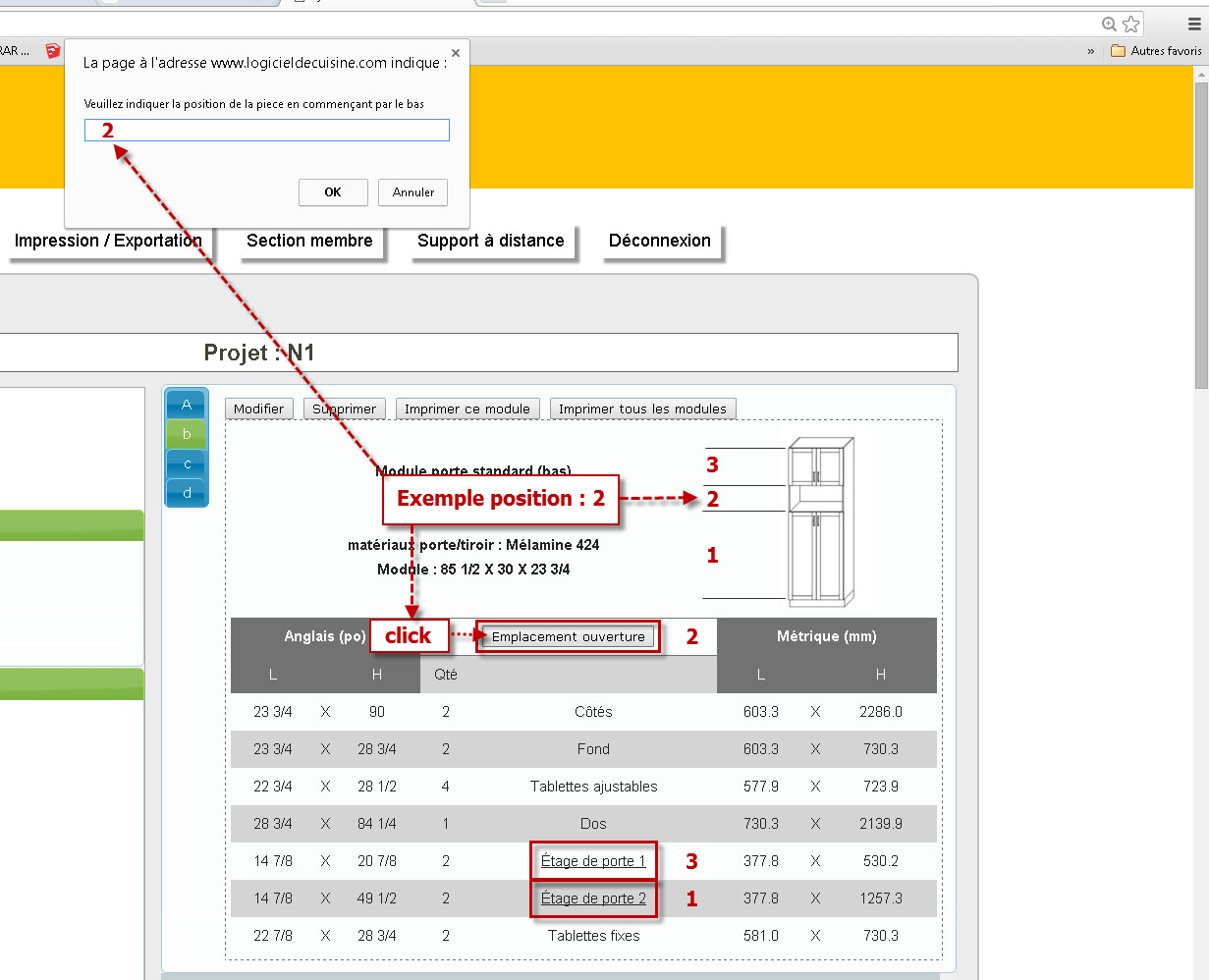
Task: Click the red SketchUp bookmark icon
Action: (x=53, y=51)
